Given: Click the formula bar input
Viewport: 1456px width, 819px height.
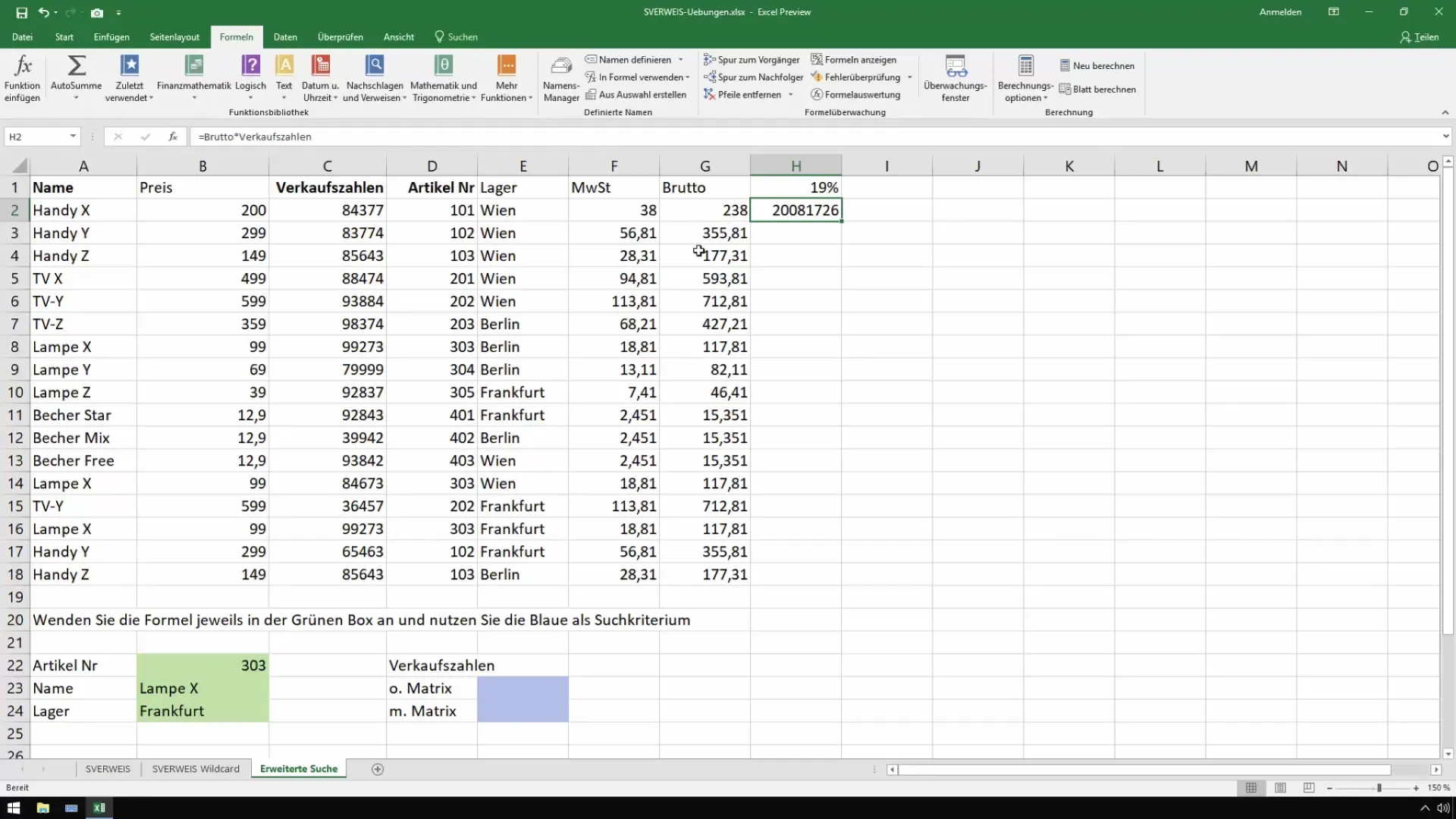Looking at the screenshot, I should (x=815, y=136).
